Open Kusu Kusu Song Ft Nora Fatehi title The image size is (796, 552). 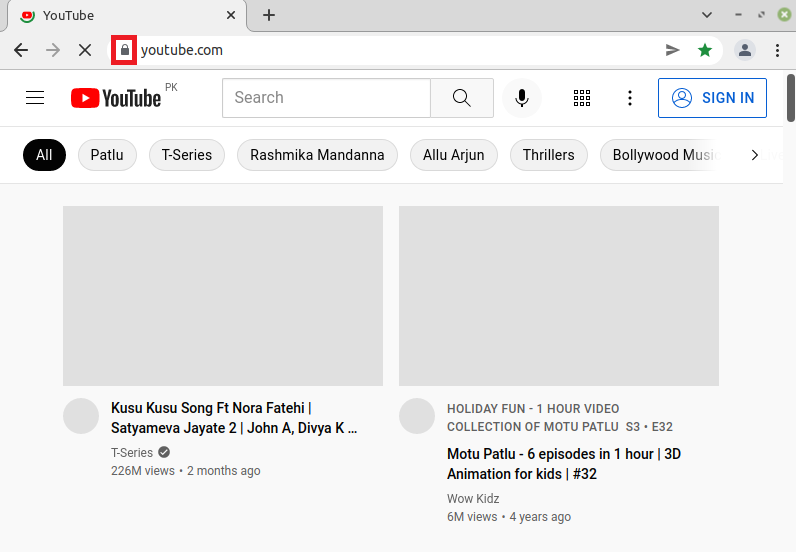point(234,418)
